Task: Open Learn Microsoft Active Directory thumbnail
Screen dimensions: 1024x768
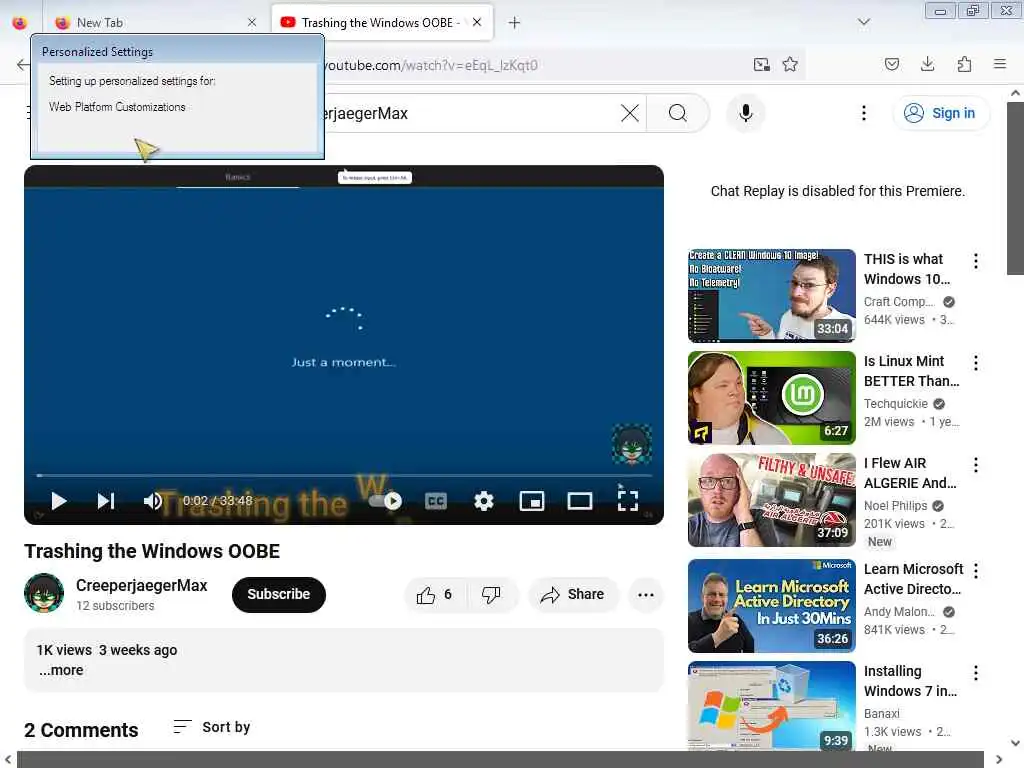Action: coord(771,606)
